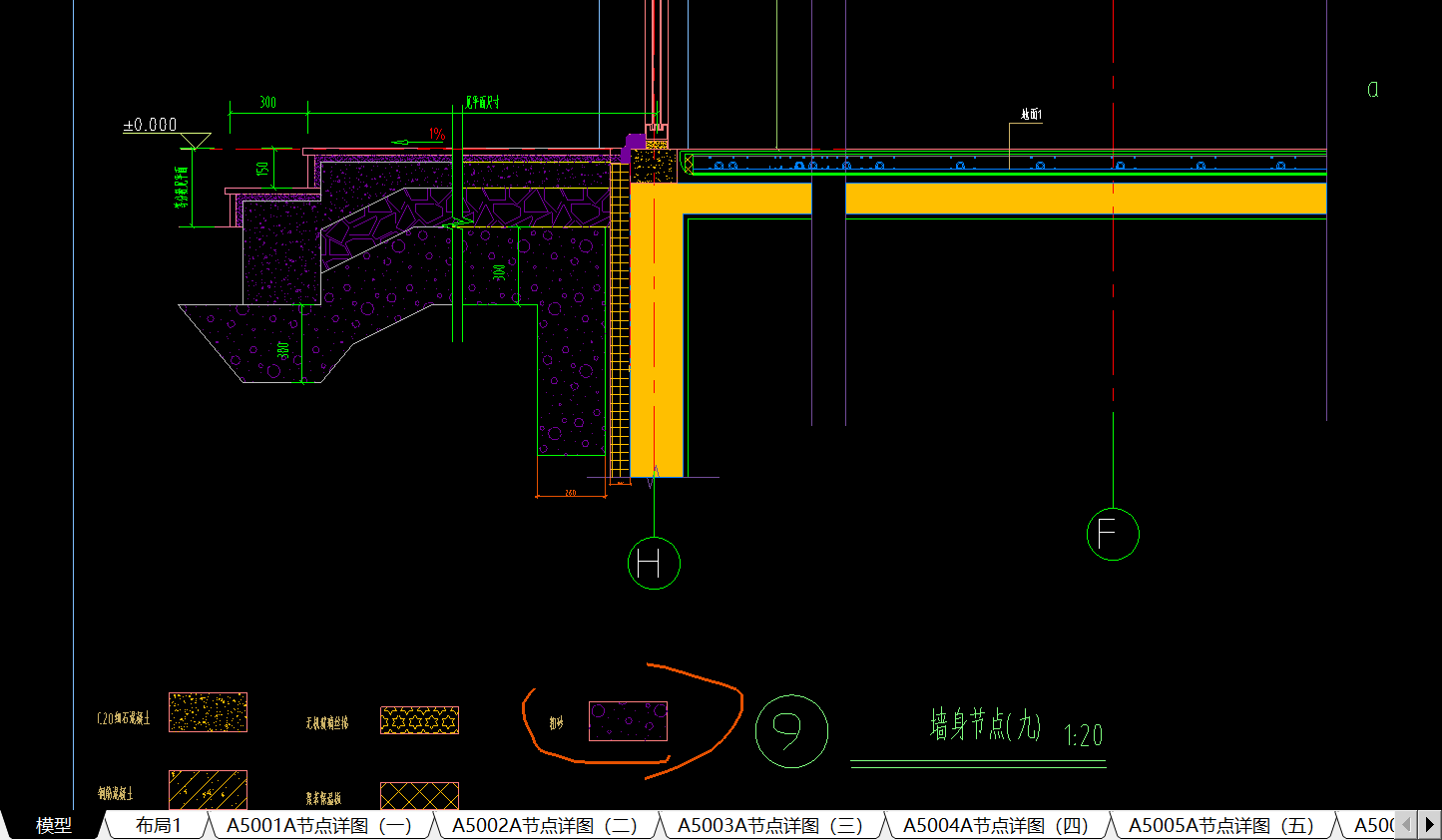
Task: Select the 380 vertical dimension text
Action: (283, 350)
